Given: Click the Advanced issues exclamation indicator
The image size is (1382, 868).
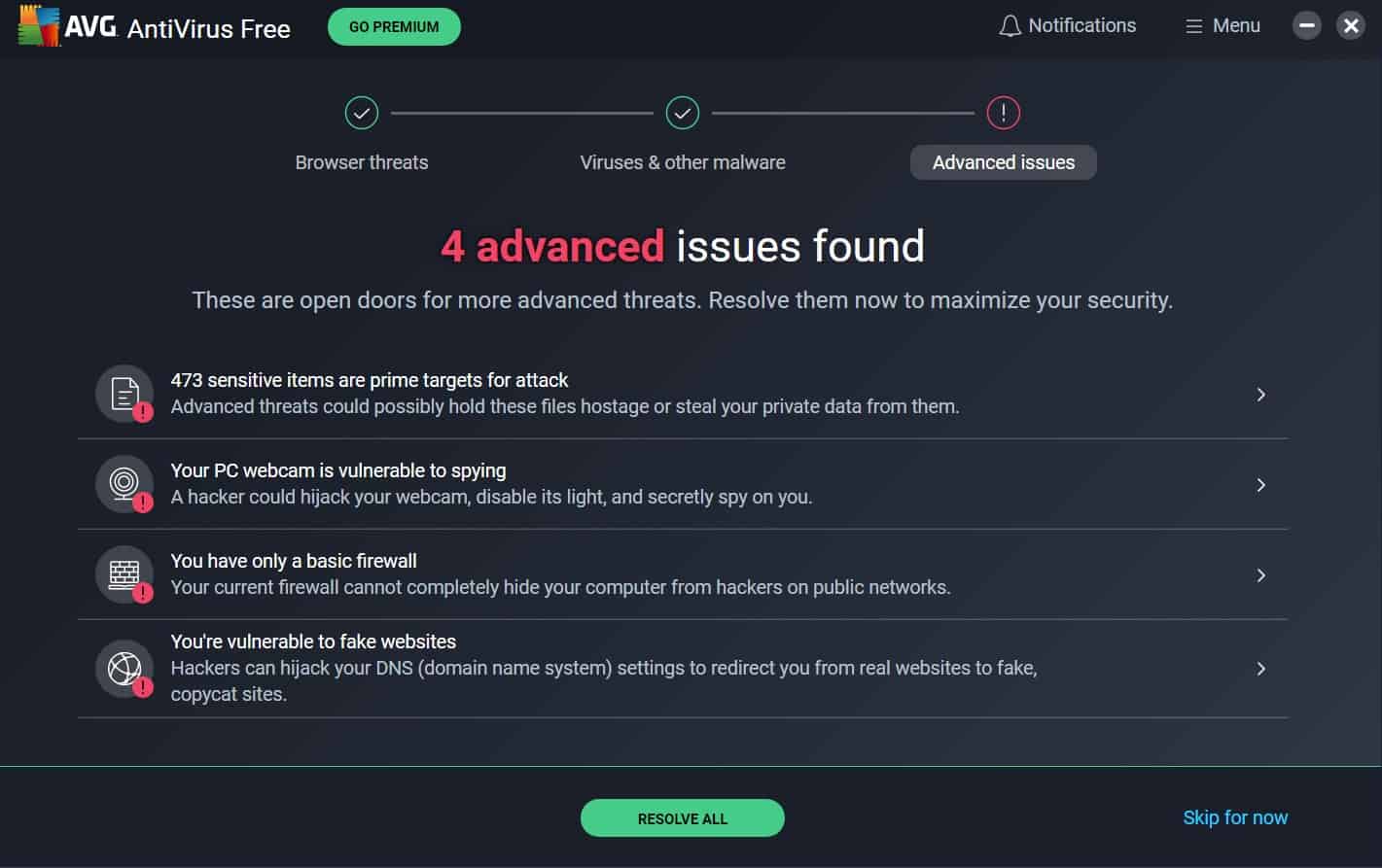Looking at the screenshot, I should pyautogui.click(x=1003, y=112).
